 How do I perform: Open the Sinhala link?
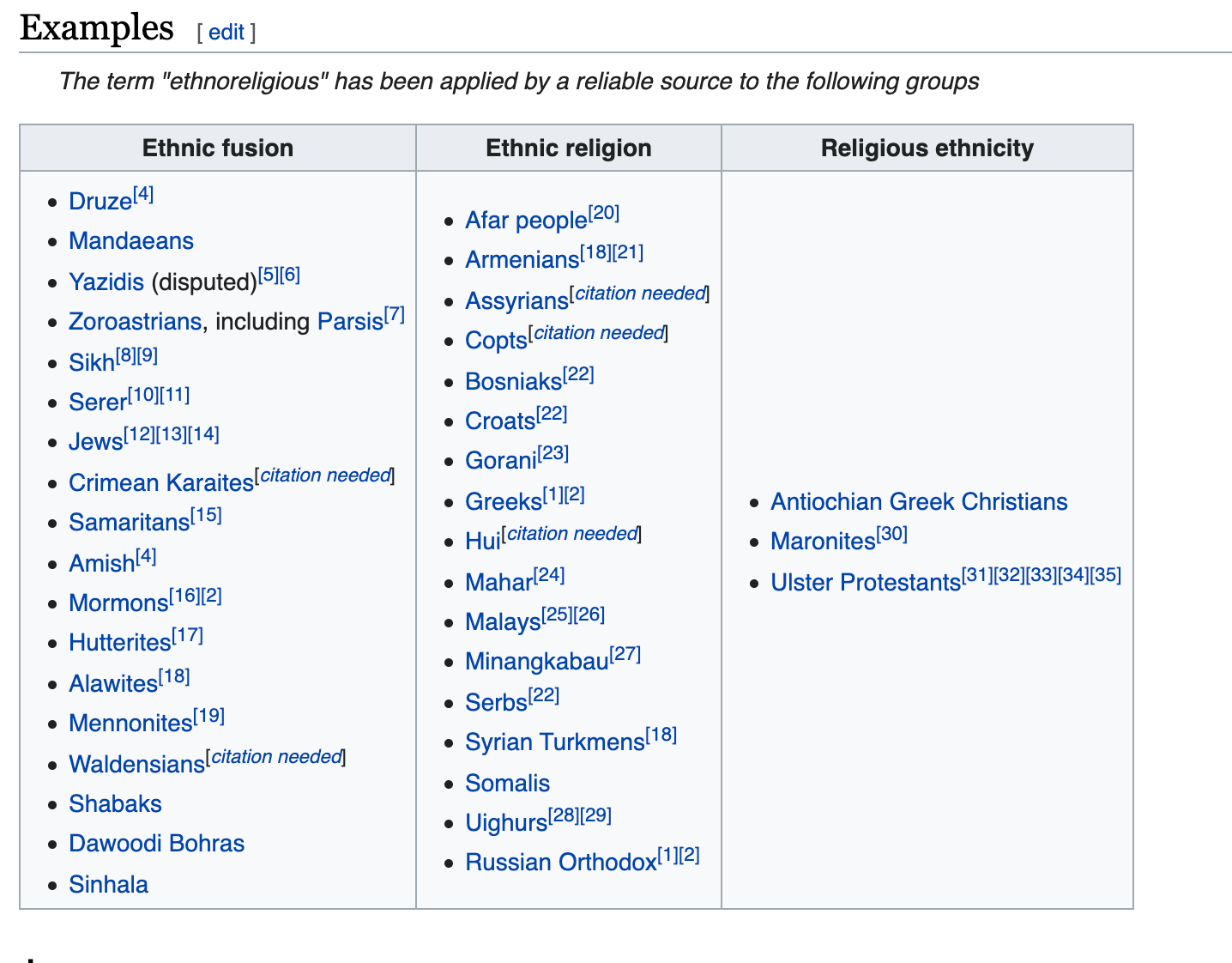[108, 884]
